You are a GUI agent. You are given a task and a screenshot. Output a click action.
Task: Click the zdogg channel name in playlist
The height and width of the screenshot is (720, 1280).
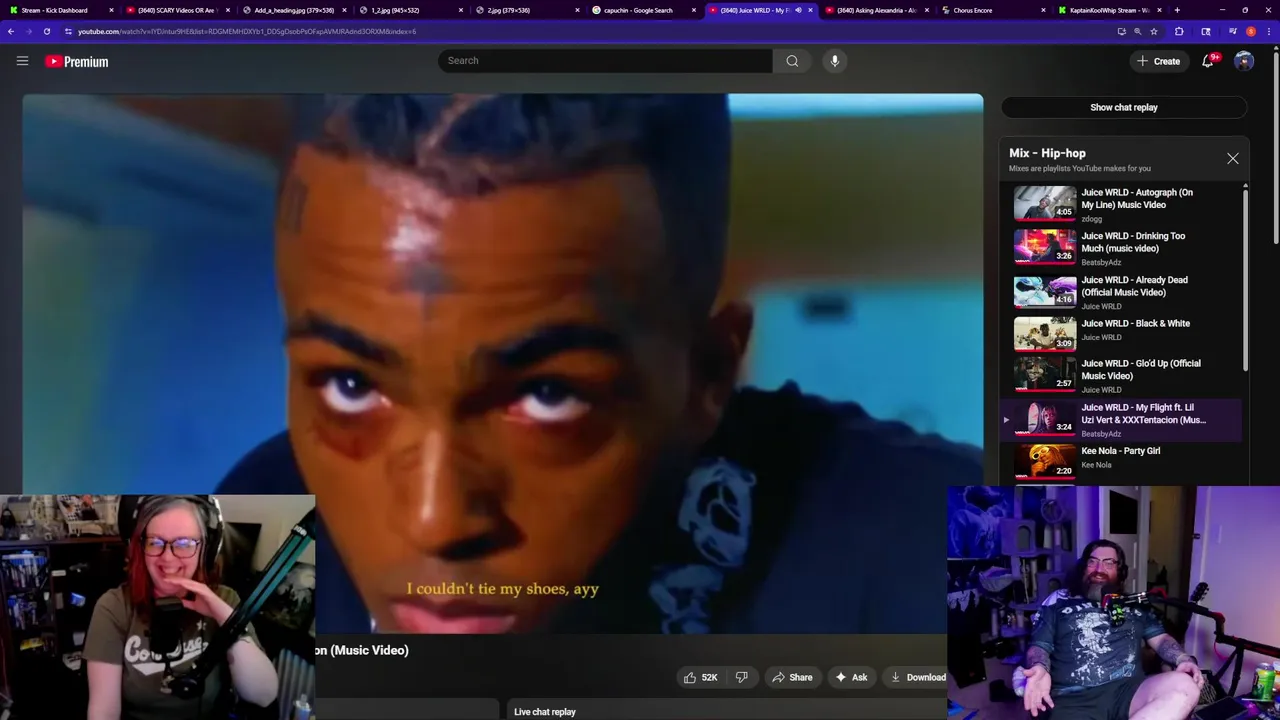[1091, 219]
